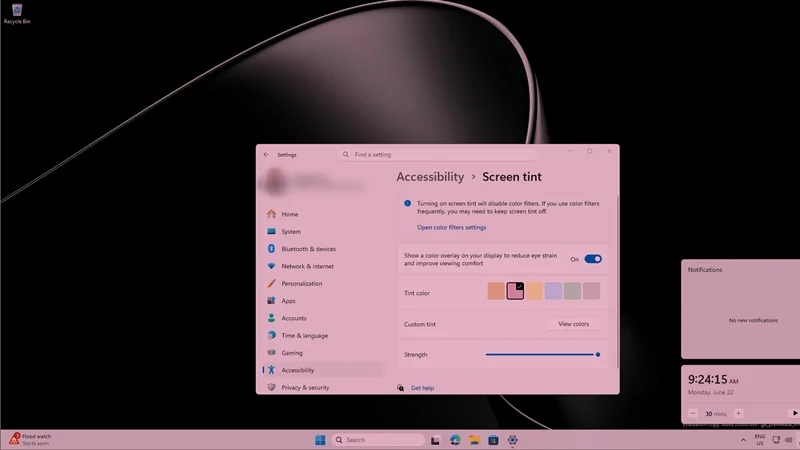Decrease focus session minutes with minus
Image resolution: width=800 pixels, height=450 pixels.
693,414
